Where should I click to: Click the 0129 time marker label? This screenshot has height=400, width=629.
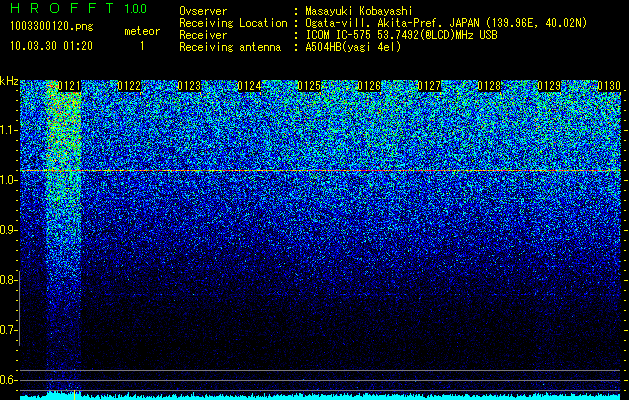point(549,86)
